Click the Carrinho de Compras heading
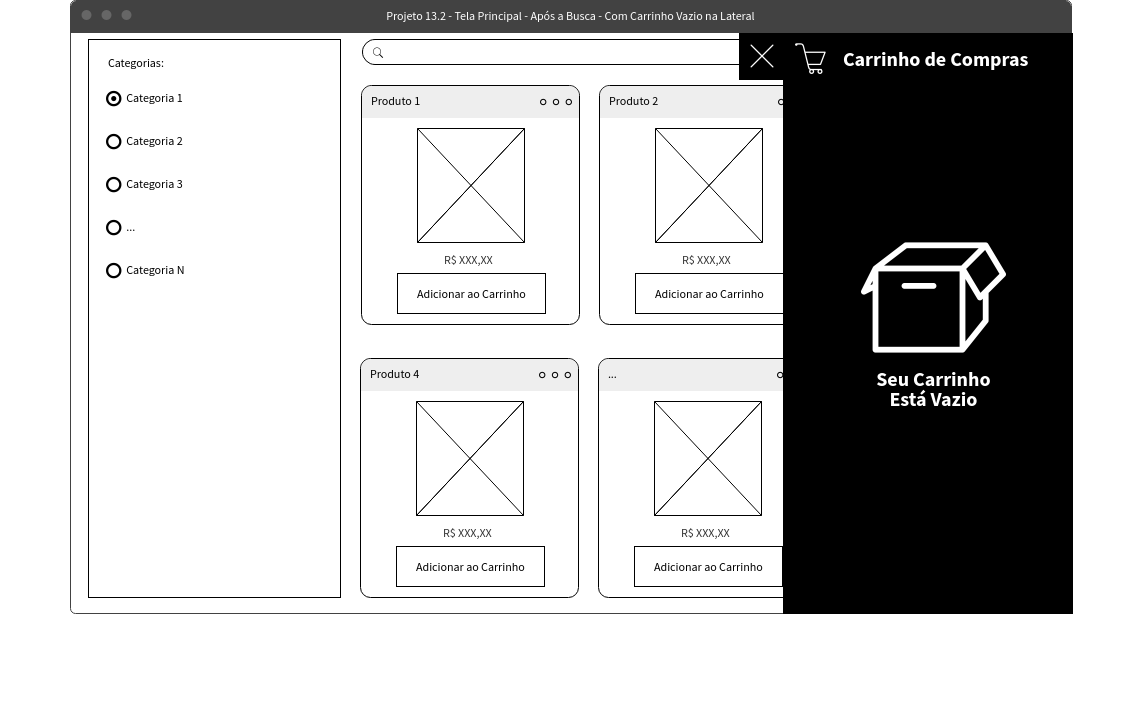The image size is (1123, 723). pos(935,59)
